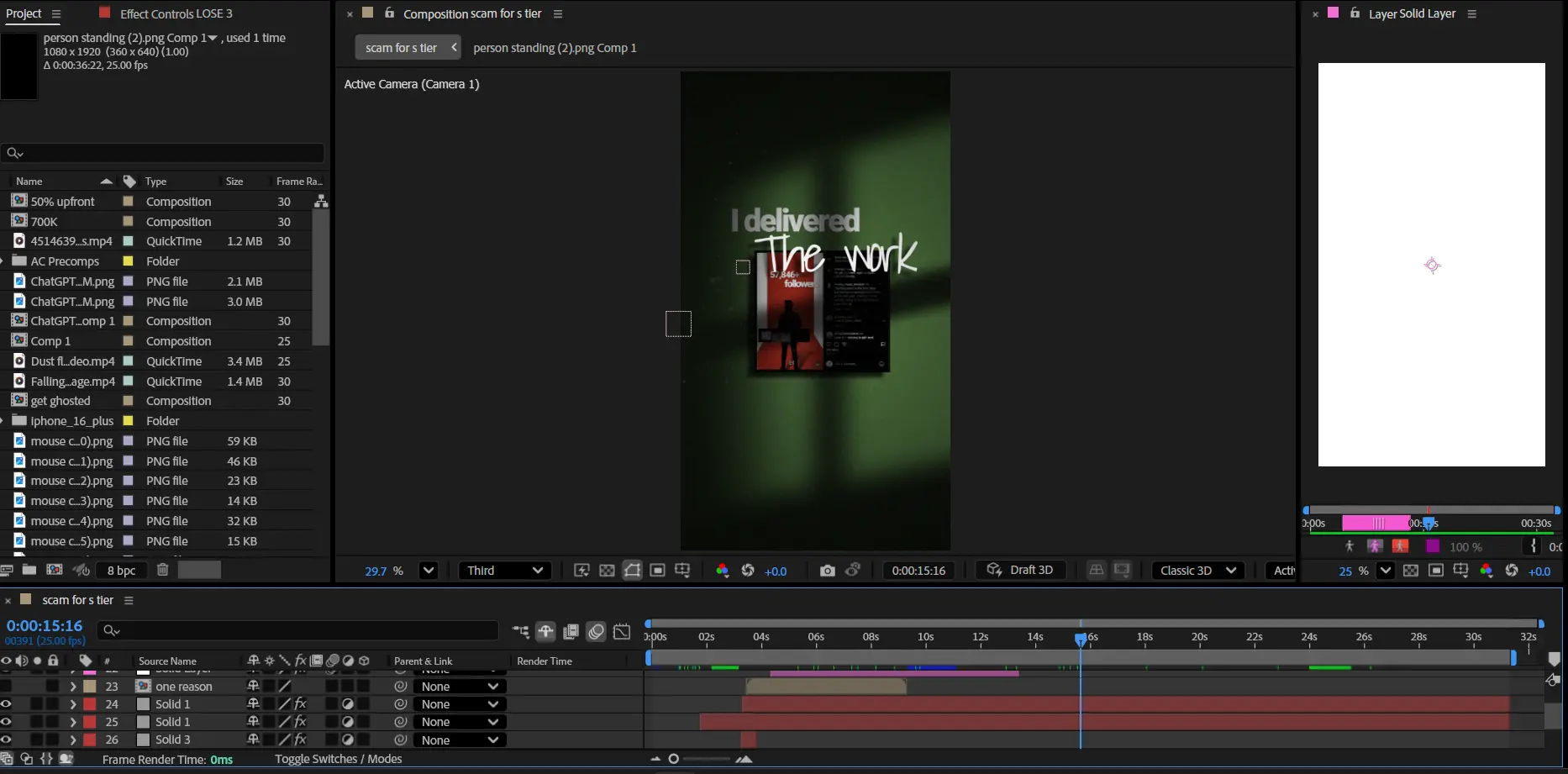Toggle Draft 3D mode
Screen dimensions: 1568x774
1020,570
